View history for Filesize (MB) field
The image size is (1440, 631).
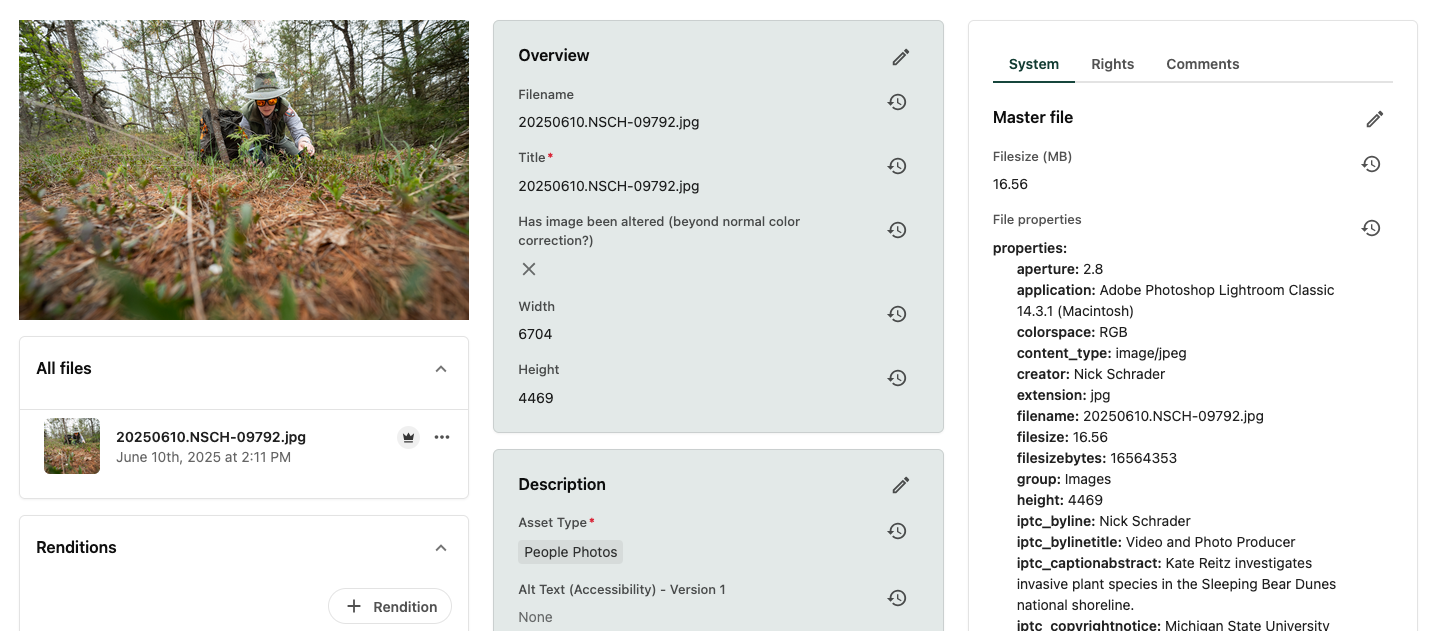click(x=1371, y=164)
